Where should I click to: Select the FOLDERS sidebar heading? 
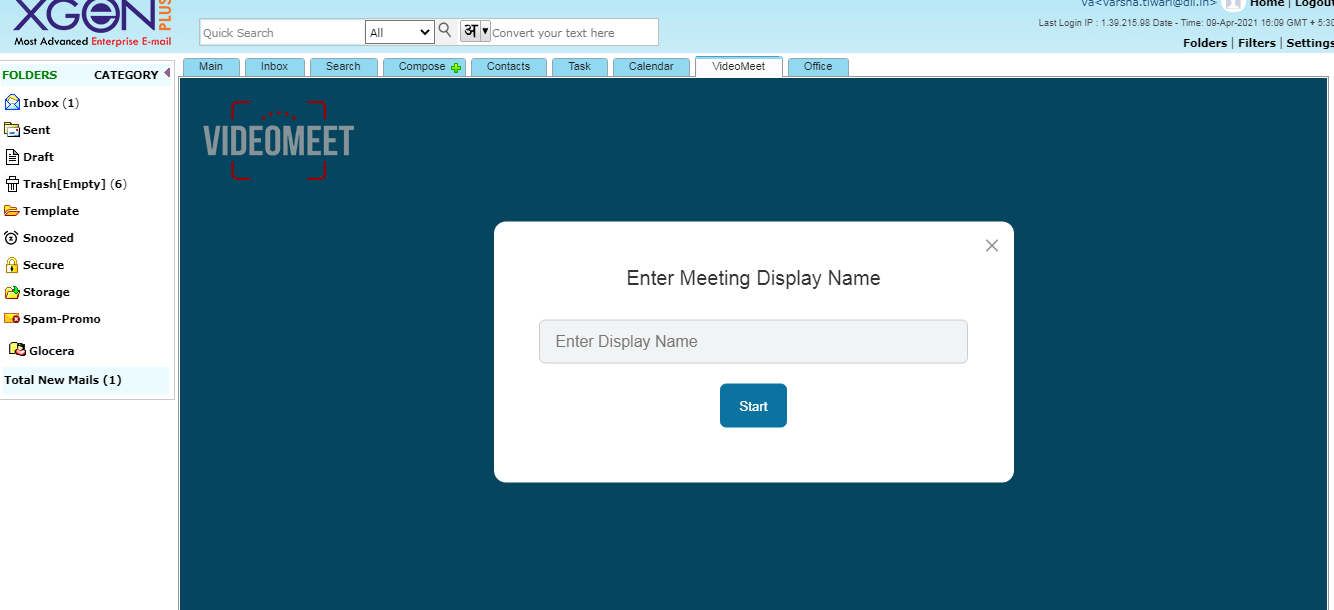tap(30, 75)
